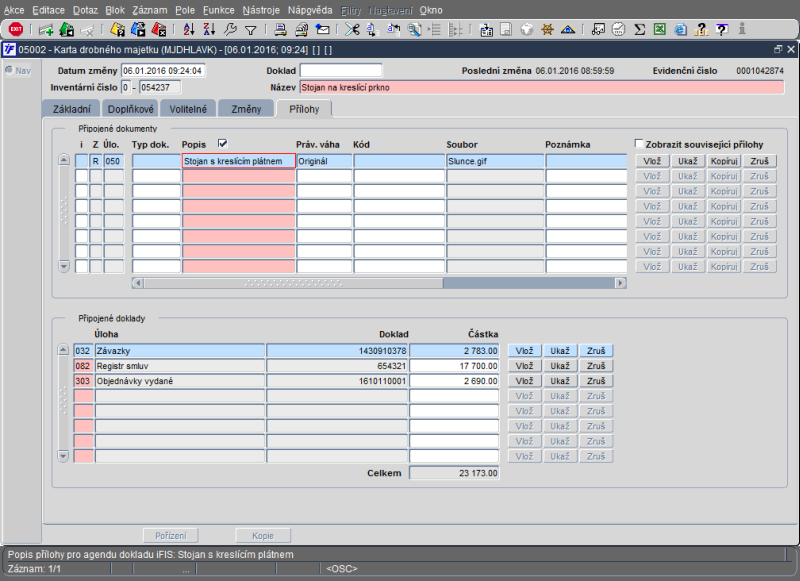
Task: Sort descending with the Z-A icon
Action: tap(209, 30)
